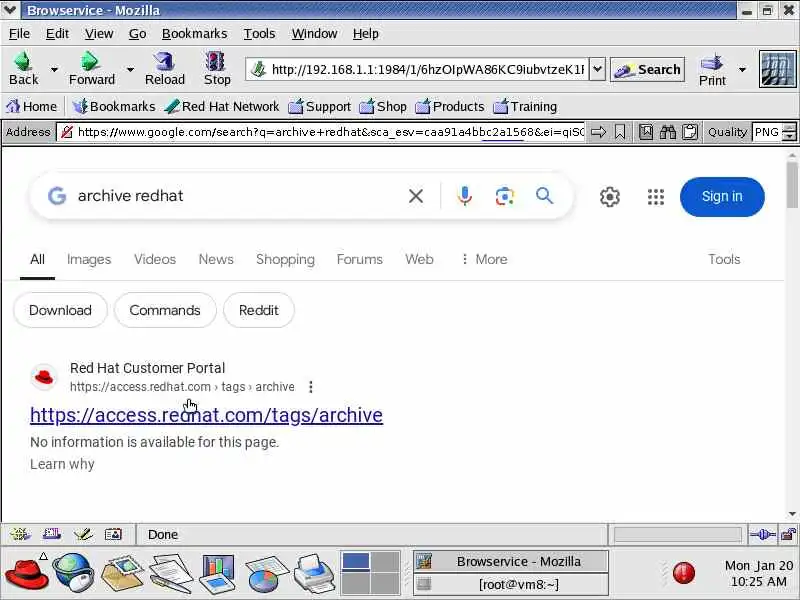Click the microphone voice search icon
The image size is (800, 600).
(x=464, y=196)
